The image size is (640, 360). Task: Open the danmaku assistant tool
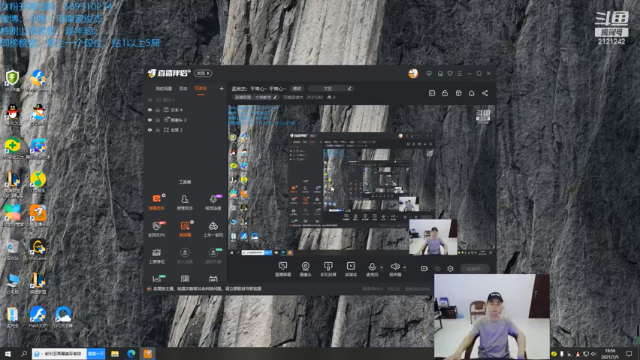(156, 202)
